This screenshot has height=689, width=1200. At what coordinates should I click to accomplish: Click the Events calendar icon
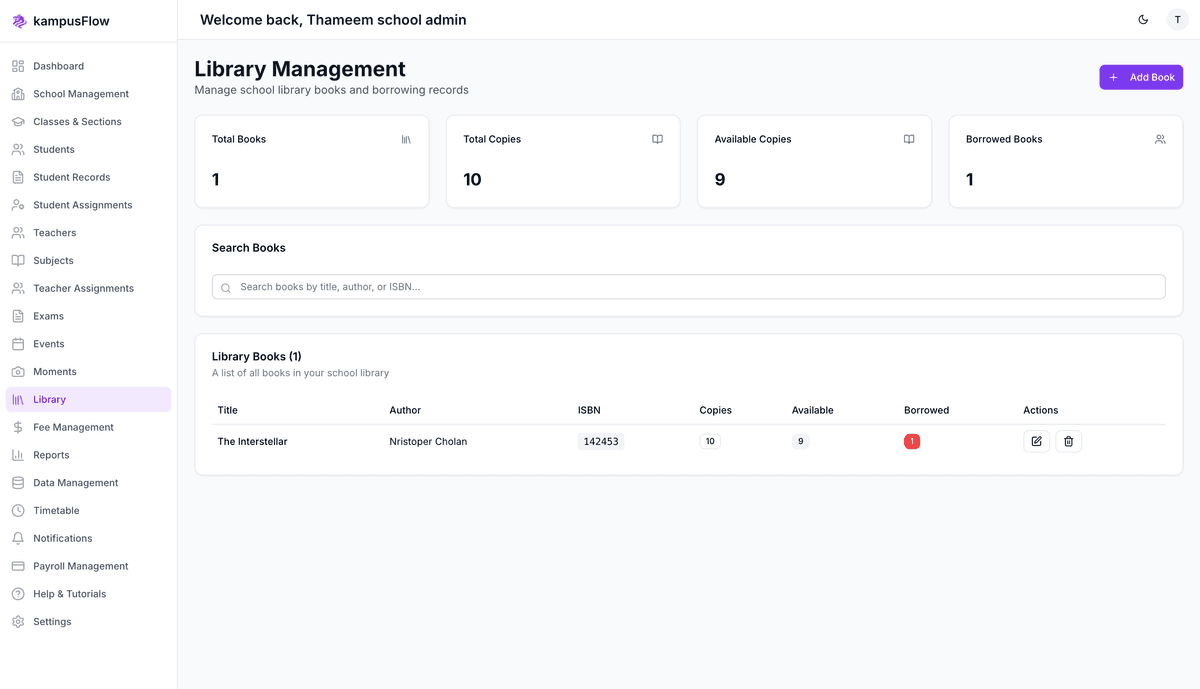(18, 344)
